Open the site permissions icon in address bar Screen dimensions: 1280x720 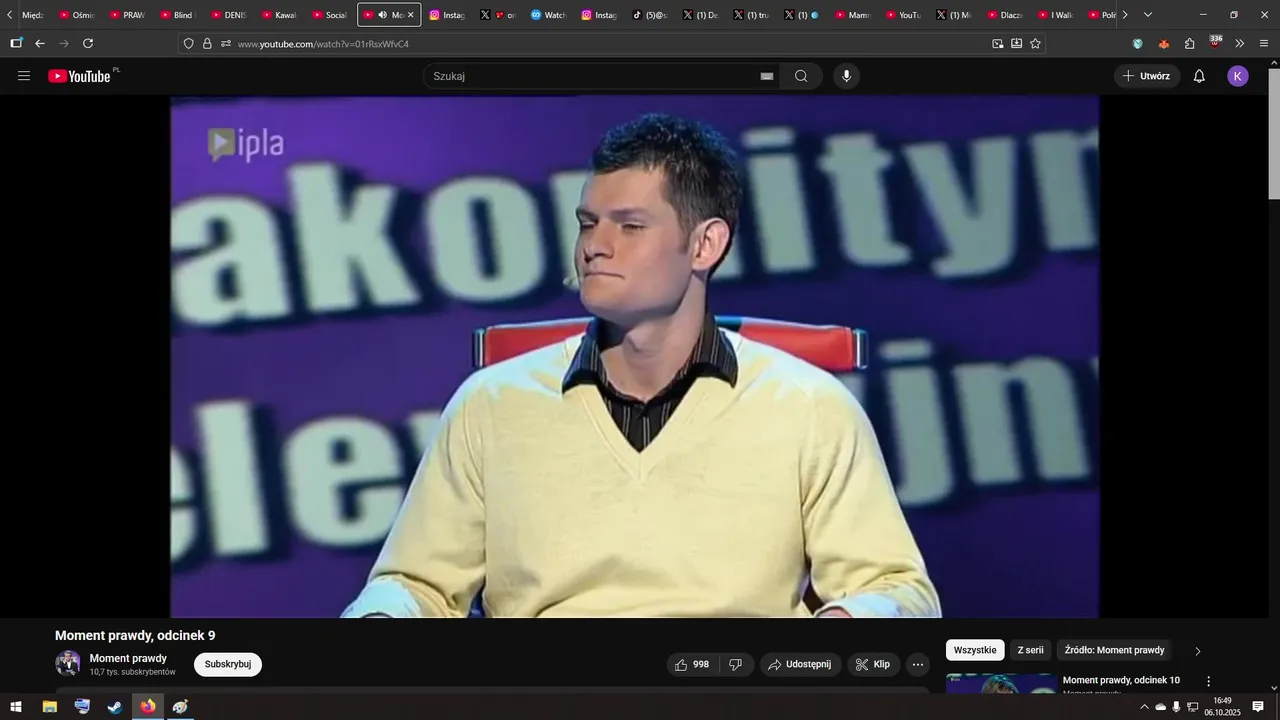[x=226, y=44]
